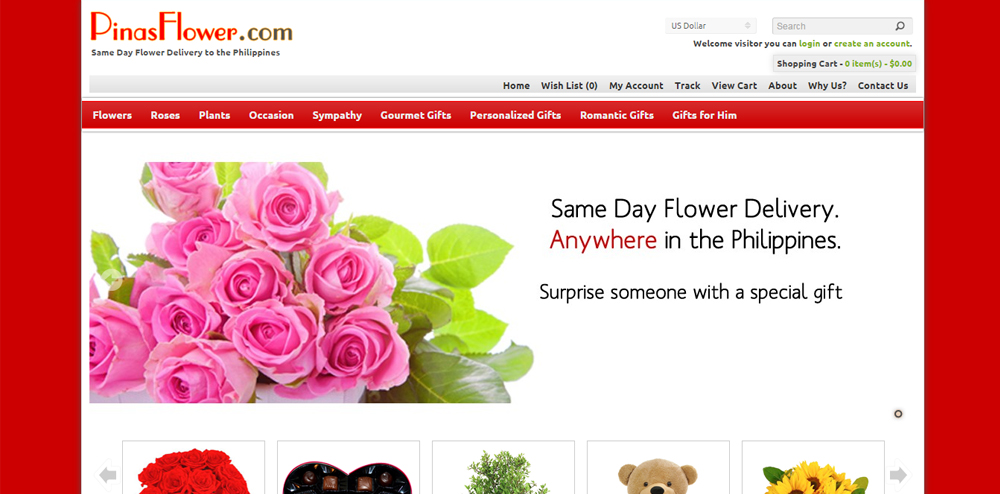Go to Gourmet Gifts category
The image size is (1000, 494).
(416, 115)
